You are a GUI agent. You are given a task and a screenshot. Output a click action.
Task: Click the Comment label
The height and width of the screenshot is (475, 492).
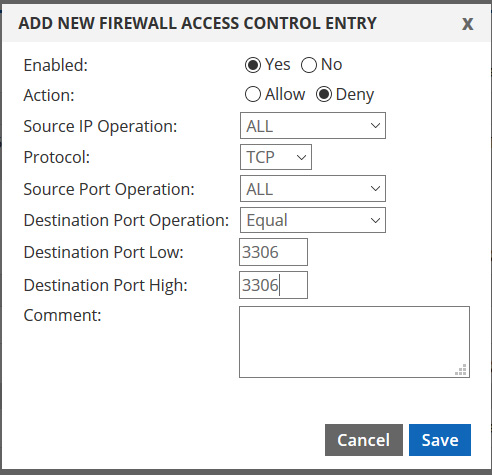pyautogui.click(x=62, y=315)
